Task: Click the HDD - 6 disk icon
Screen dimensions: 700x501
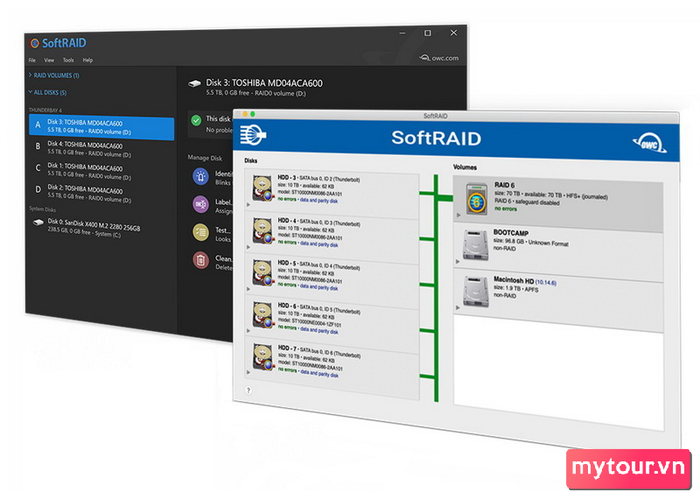Action: tap(263, 315)
